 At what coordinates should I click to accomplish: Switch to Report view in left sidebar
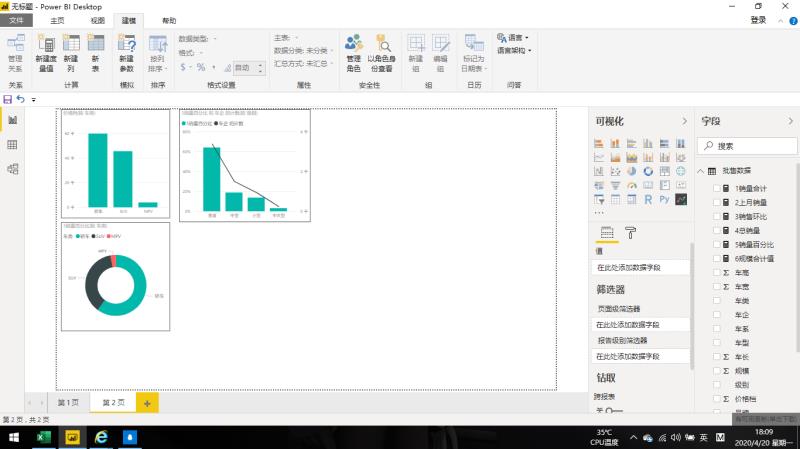(13, 120)
